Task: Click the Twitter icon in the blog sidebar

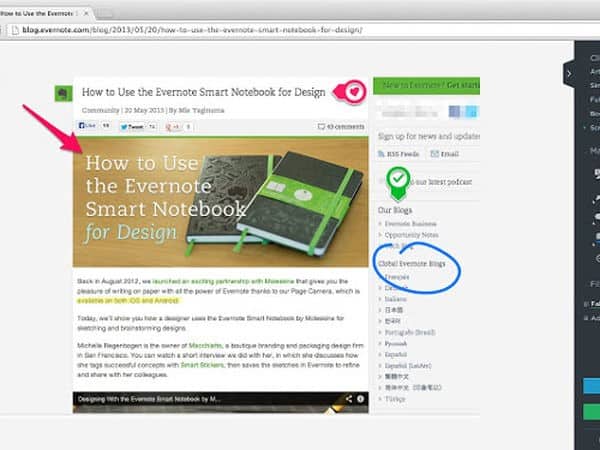Action: tap(472, 111)
